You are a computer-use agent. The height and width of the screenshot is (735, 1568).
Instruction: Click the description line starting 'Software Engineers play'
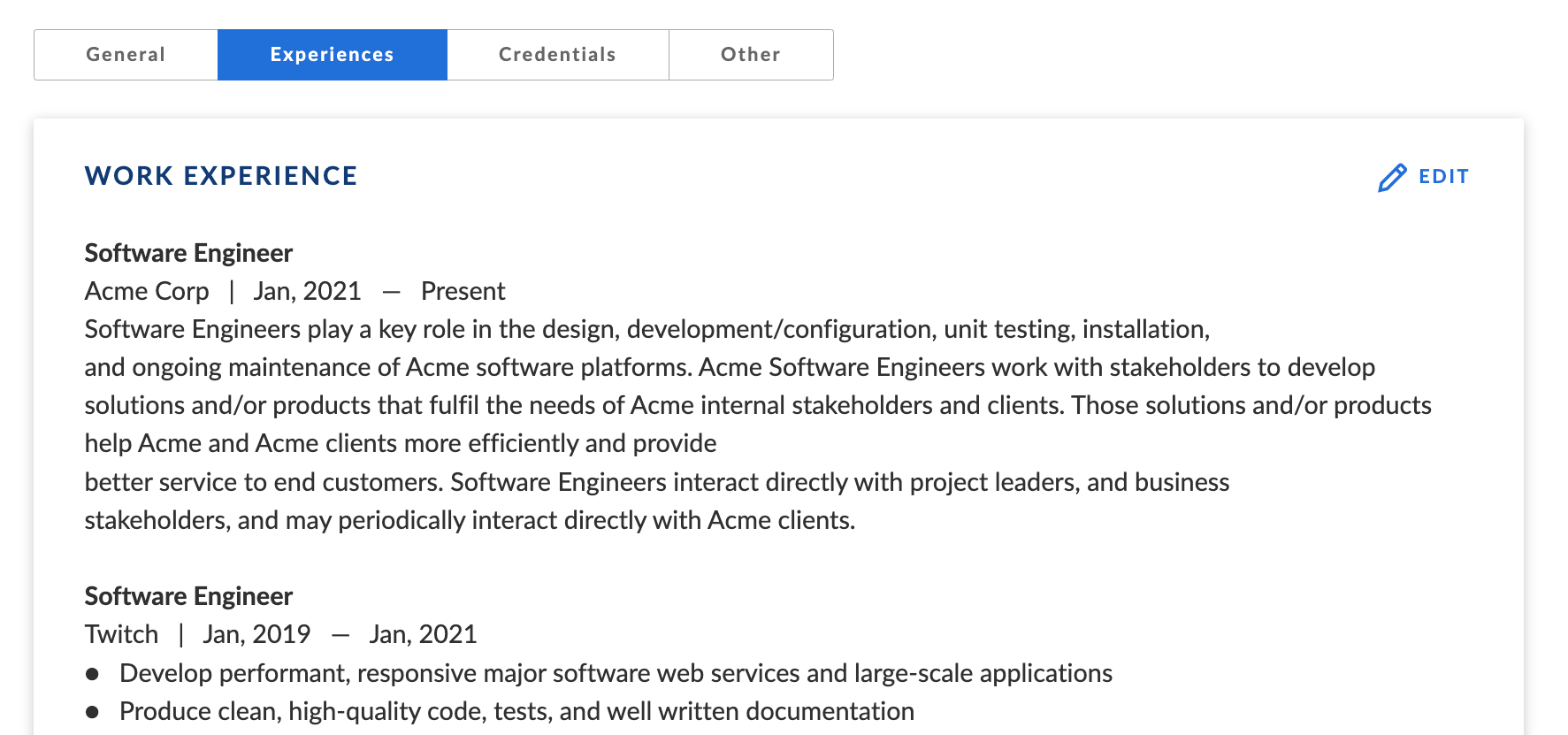(646, 329)
